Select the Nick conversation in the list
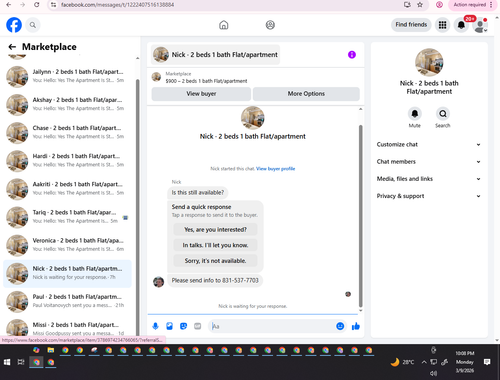The width and height of the screenshot is (500, 380). 67,273
